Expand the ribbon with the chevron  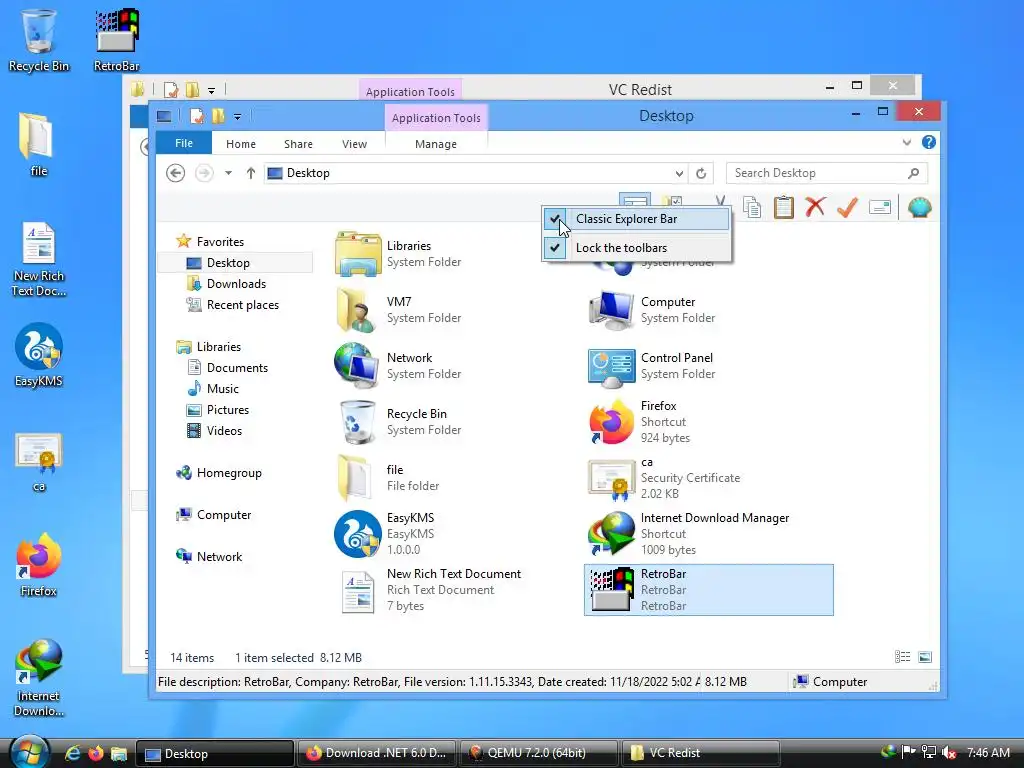pyautogui.click(x=906, y=142)
